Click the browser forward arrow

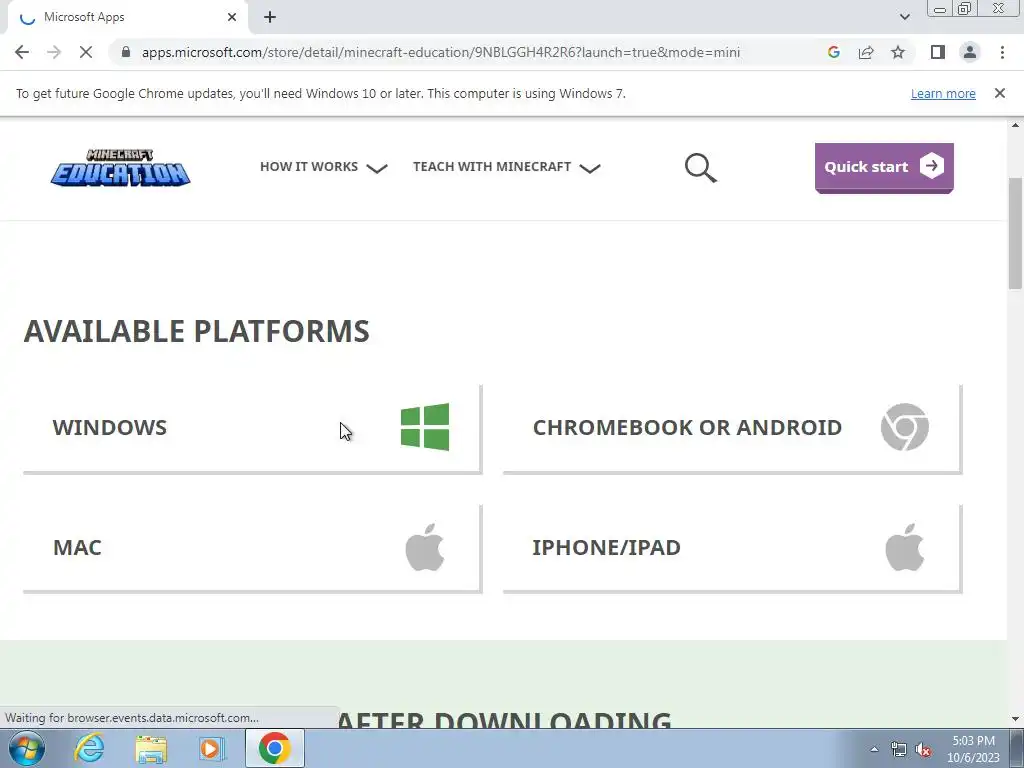(54, 52)
